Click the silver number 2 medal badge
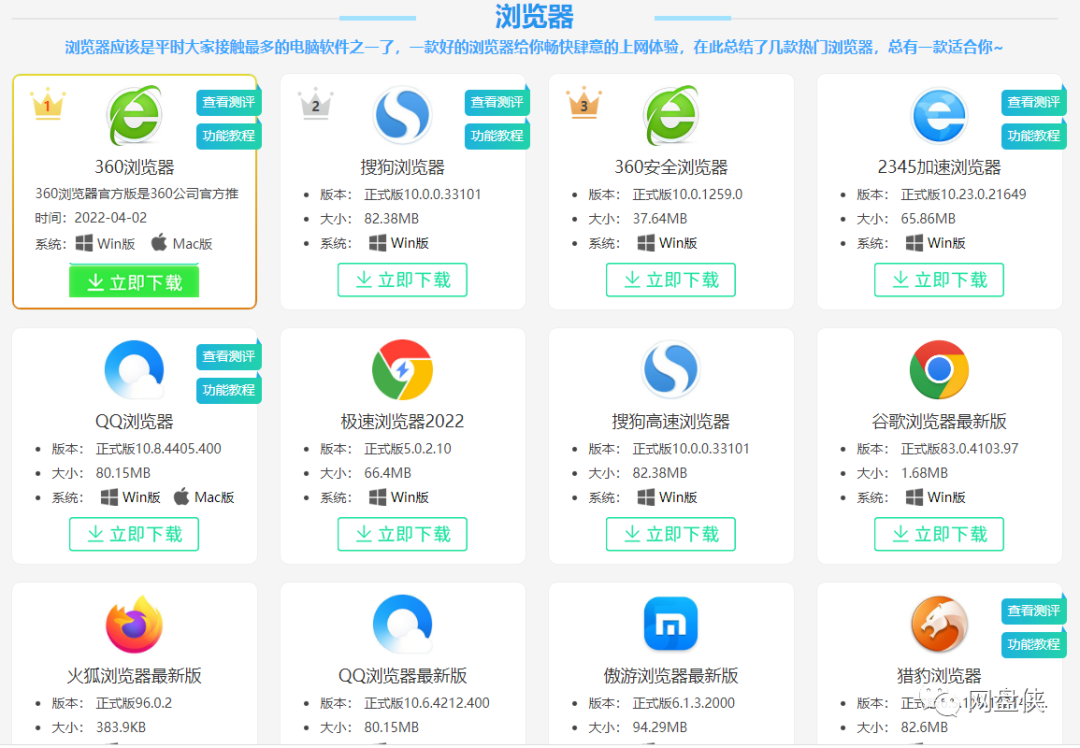Screen dimensions: 1080x748 (316, 104)
